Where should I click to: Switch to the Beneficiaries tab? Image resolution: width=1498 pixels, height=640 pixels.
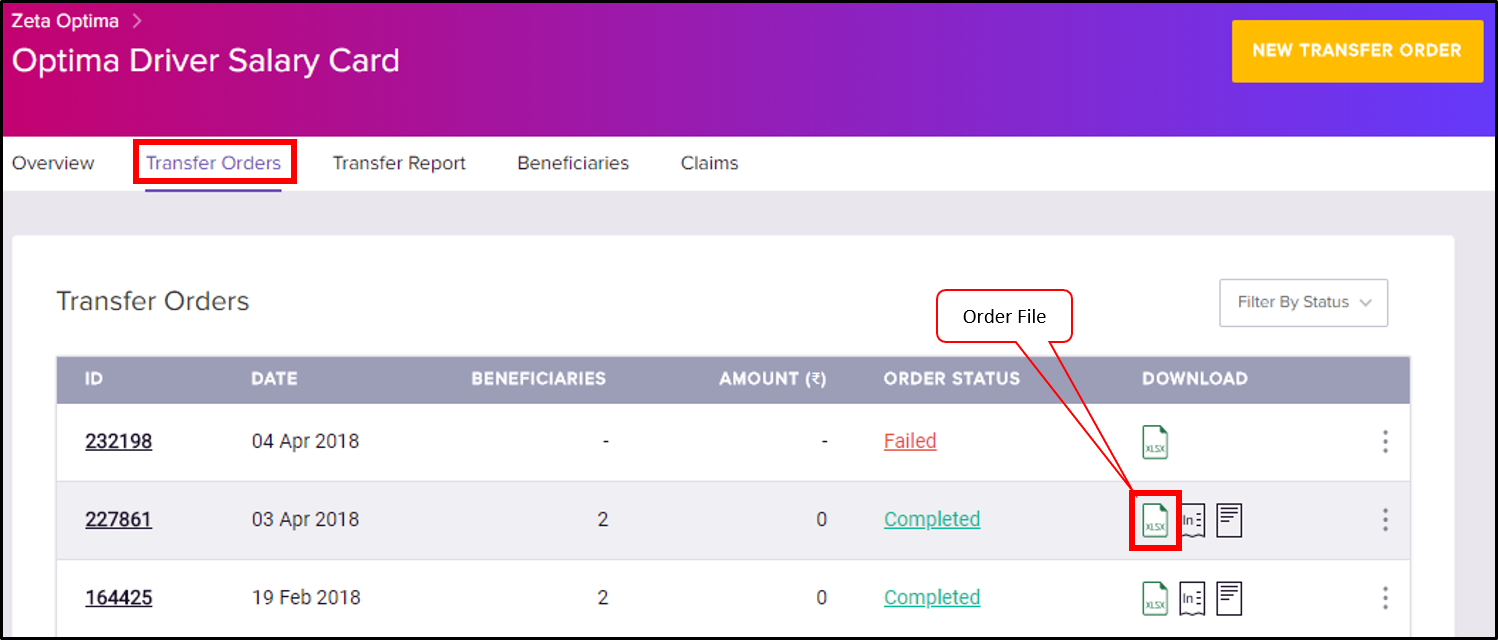(x=573, y=163)
